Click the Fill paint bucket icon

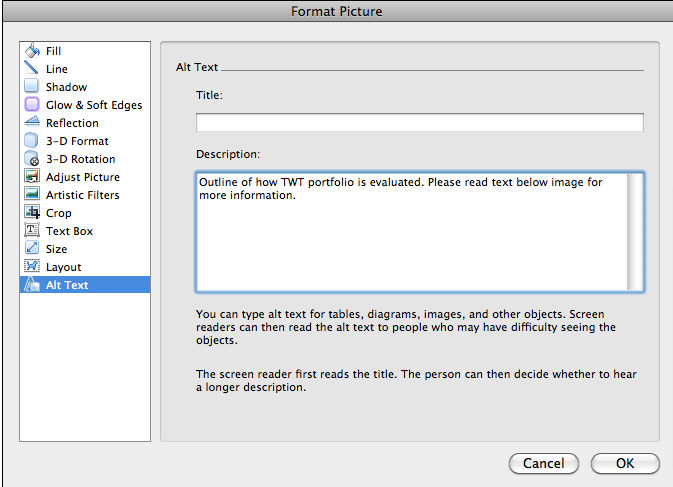[x=32, y=51]
